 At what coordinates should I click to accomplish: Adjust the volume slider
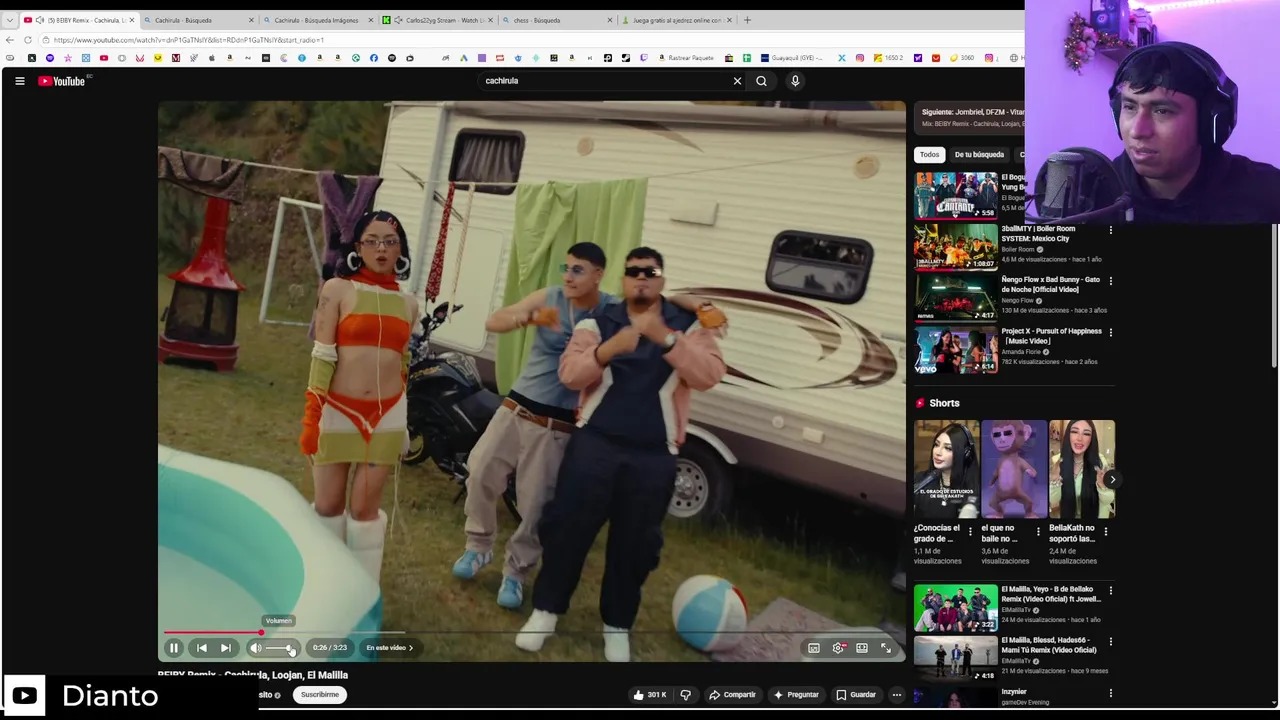pos(281,648)
